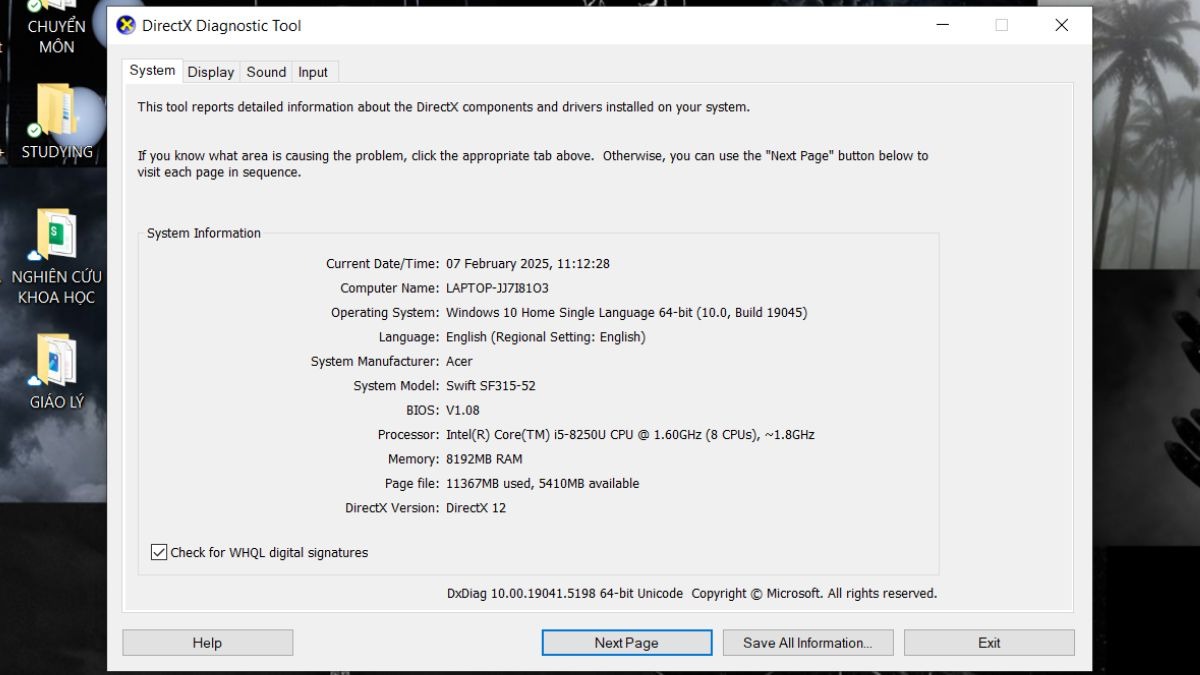This screenshot has height=675, width=1200.
Task: Click the DxDiag 10.00.19041.5198 copyright line
Action: [x=692, y=593]
